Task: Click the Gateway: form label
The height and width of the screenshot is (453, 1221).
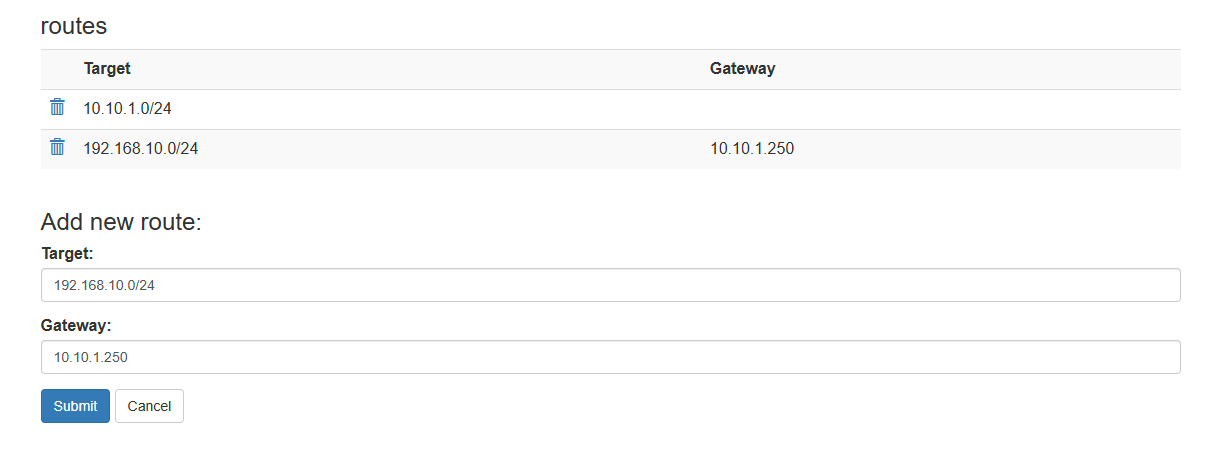Action: 76,326
